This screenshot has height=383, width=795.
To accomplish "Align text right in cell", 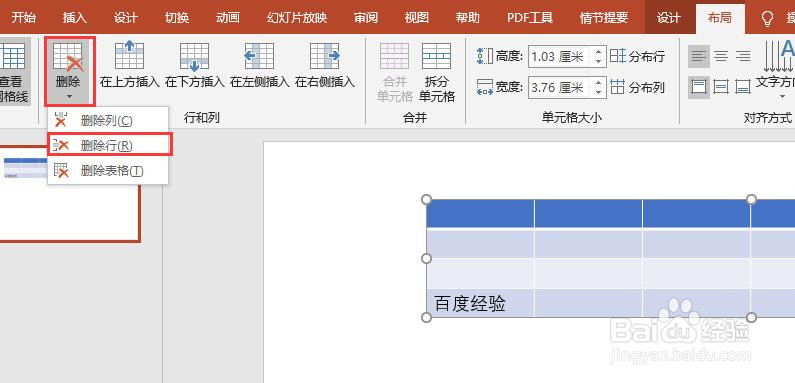I will [743, 56].
